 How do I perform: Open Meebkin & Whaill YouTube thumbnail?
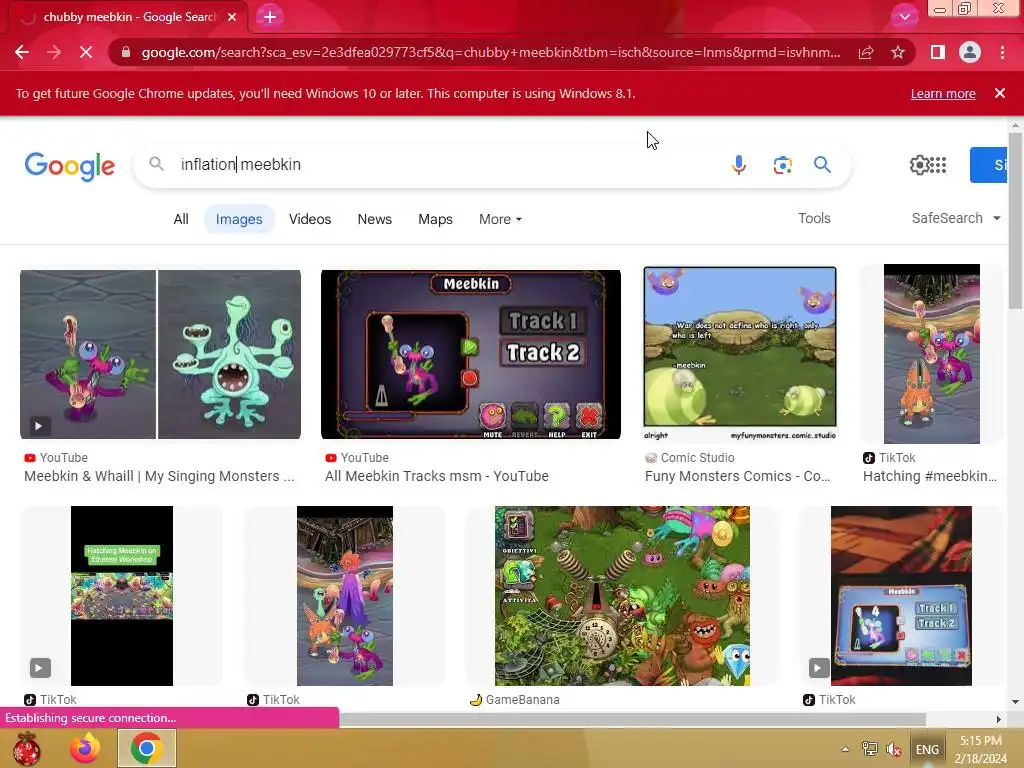[160, 354]
